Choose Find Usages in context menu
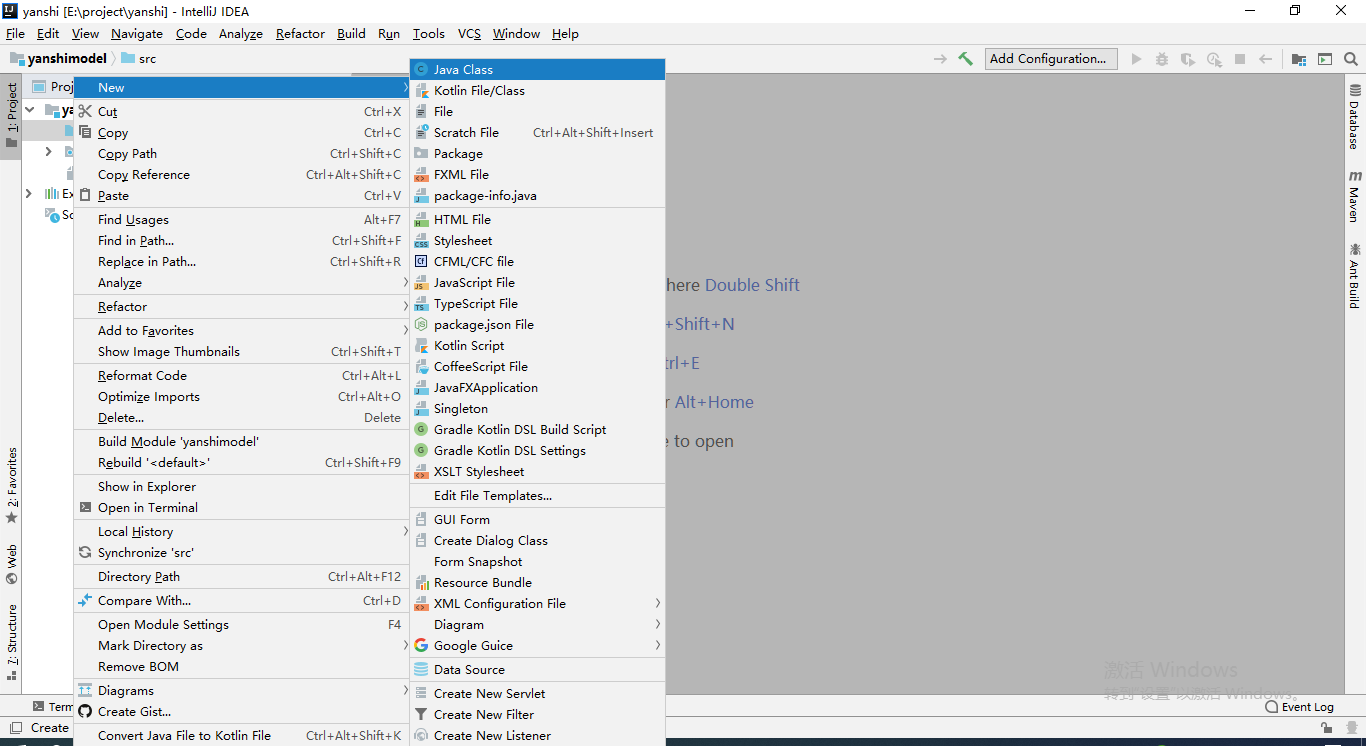The width and height of the screenshot is (1366, 746). coord(241,219)
